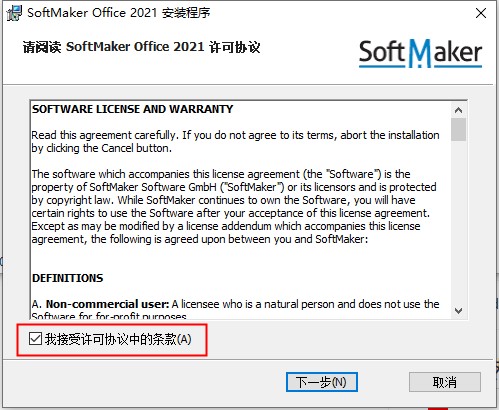Close the SoftMaker Office 2021 installer window
Screen dimensions: 499x410
(x=481, y=13)
